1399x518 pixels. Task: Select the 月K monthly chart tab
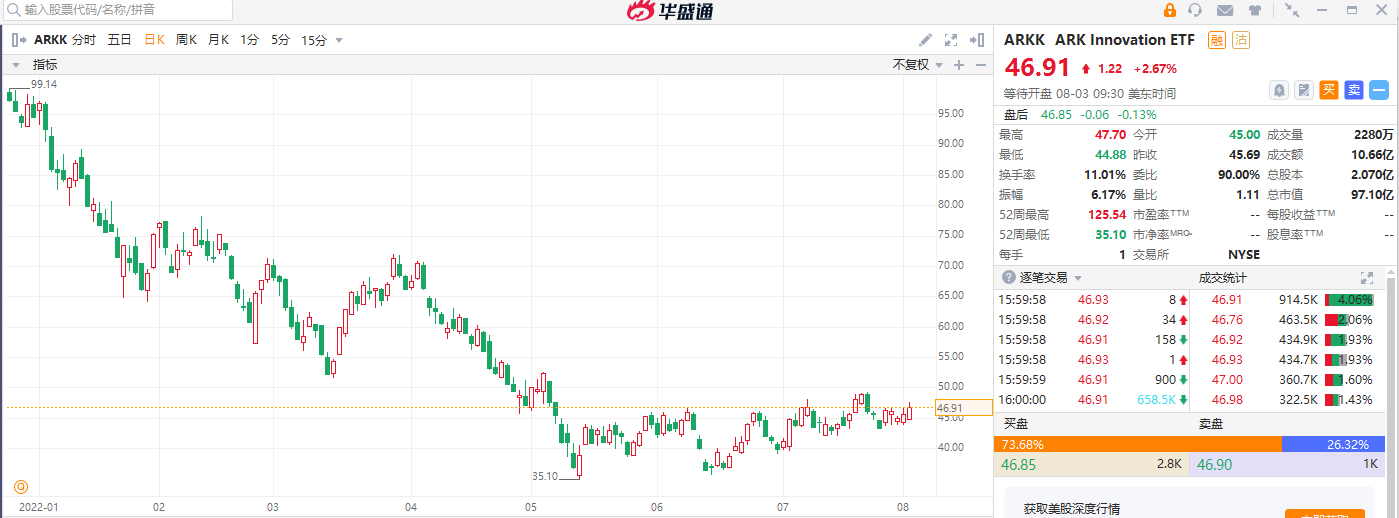[x=219, y=40]
